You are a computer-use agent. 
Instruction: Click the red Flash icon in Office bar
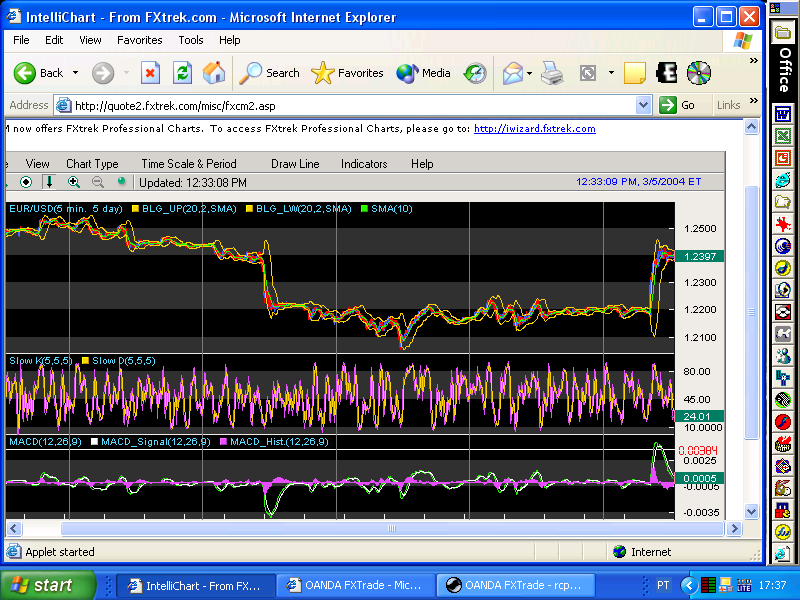(x=783, y=421)
